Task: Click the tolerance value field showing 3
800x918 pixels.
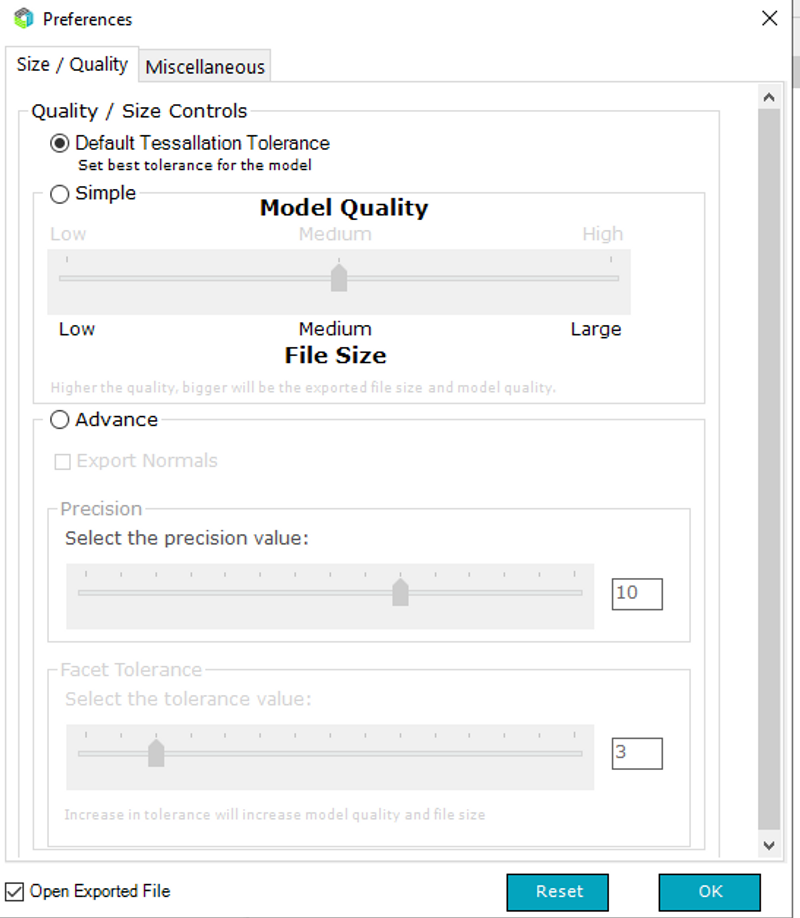Action: [x=637, y=753]
